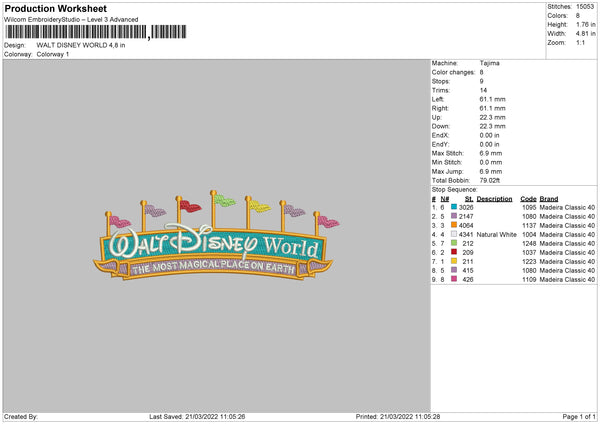Select the Zoom value 1:1
The image size is (600, 424).
pos(580,42)
